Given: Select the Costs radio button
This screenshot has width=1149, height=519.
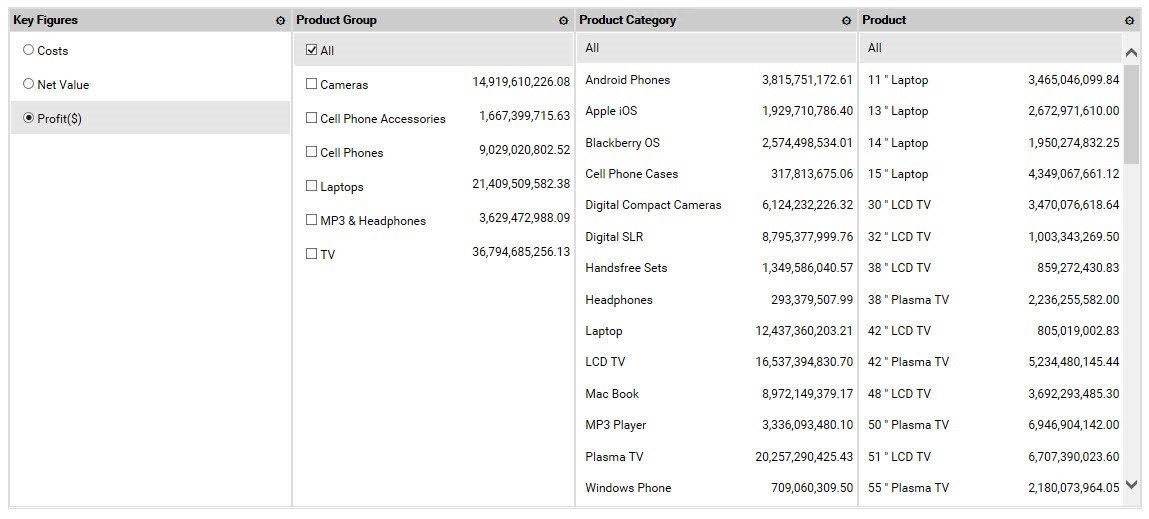Looking at the screenshot, I should 28,50.
